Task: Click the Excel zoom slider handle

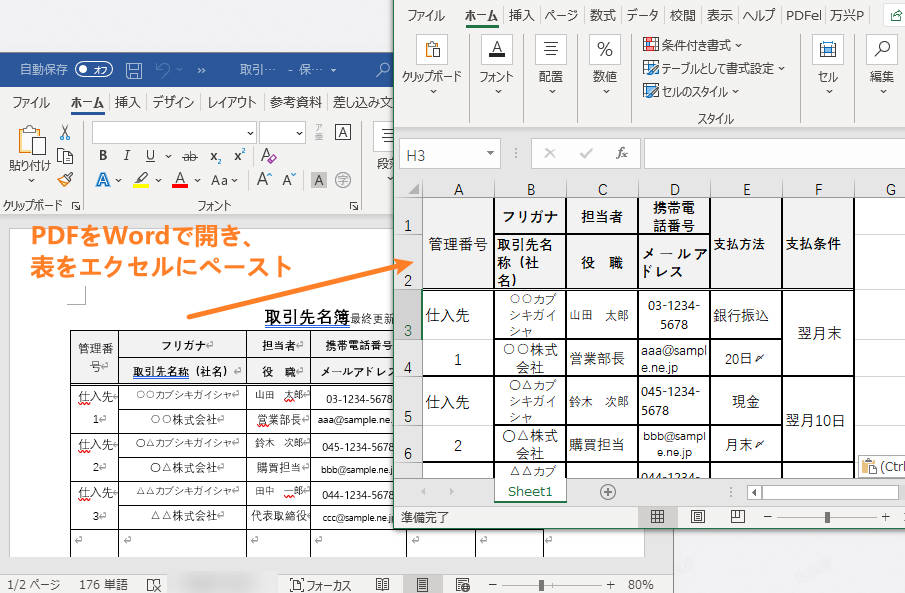Action: pos(827,517)
